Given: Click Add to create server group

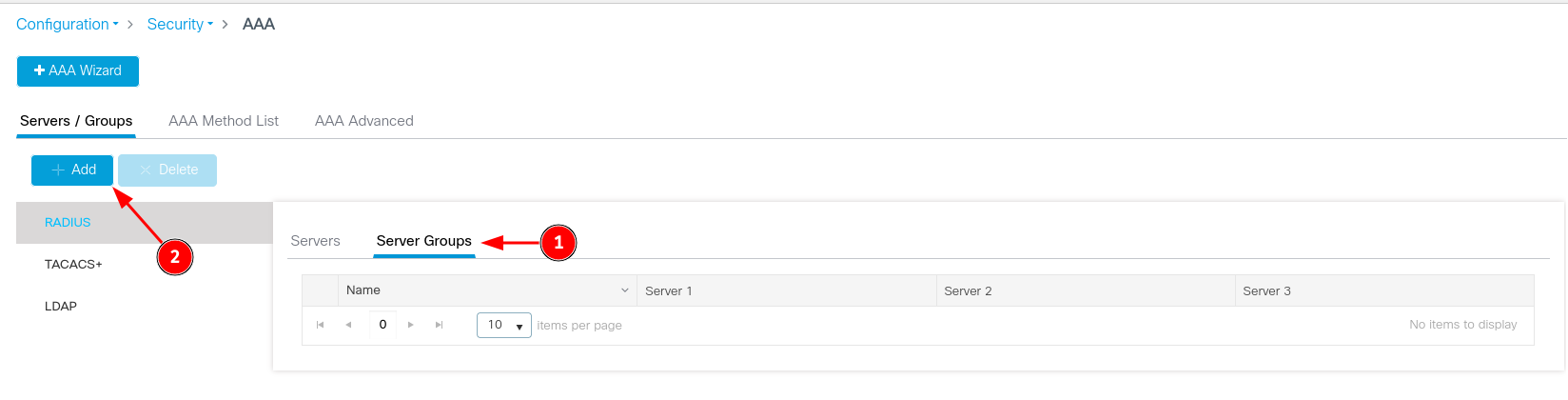Looking at the screenshot, I should coord(72,170).
